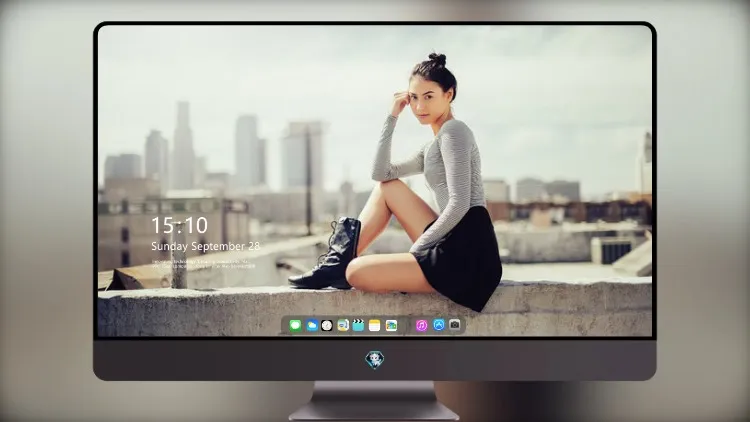The width and height of the screenshot is (750, 422).
Task: Click the 15:10 clock widget
Action: click(x=179, y=225)
